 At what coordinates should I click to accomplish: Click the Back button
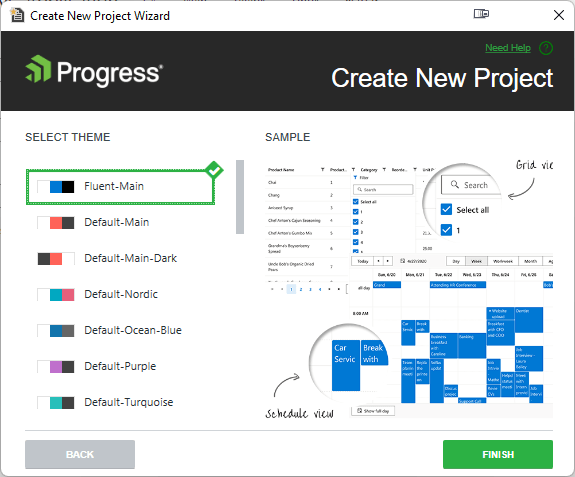point(80,454)
